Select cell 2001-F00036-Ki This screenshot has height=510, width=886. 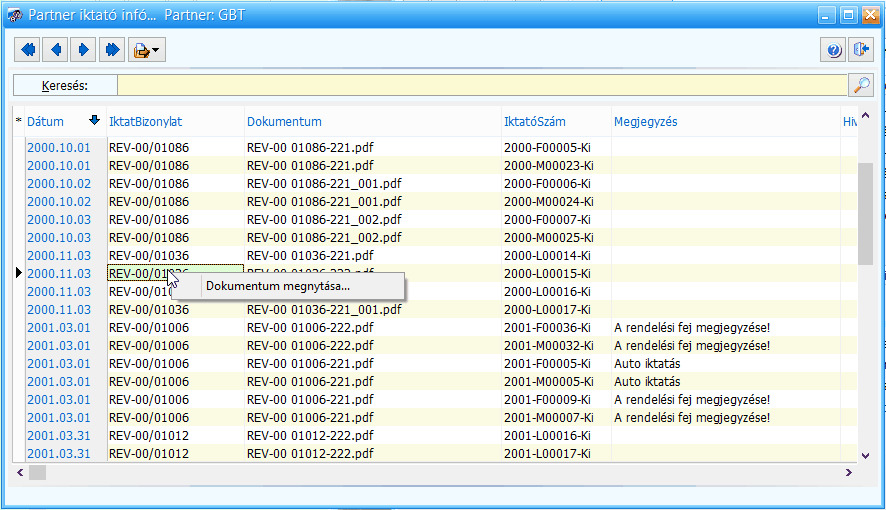[x=547, y=328]
